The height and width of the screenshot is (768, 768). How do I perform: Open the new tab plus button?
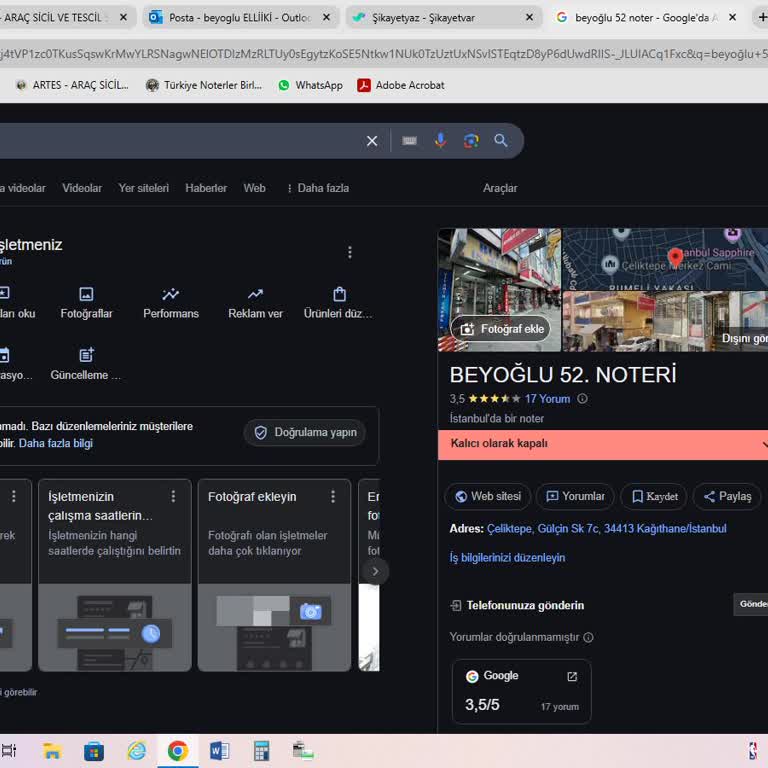click(x=762, y=18)
